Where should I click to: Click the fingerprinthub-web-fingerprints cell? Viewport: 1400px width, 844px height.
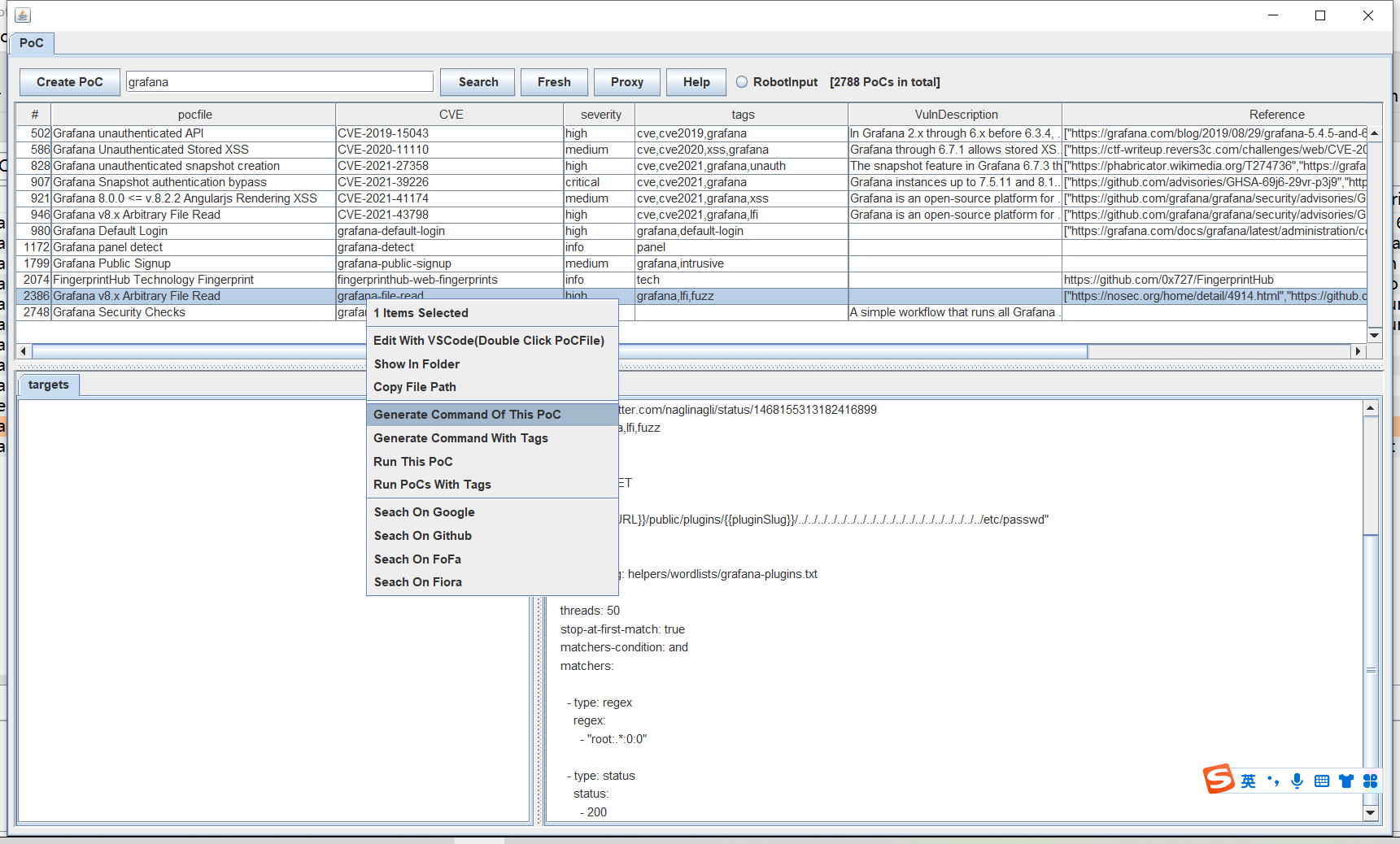[450, 280]
